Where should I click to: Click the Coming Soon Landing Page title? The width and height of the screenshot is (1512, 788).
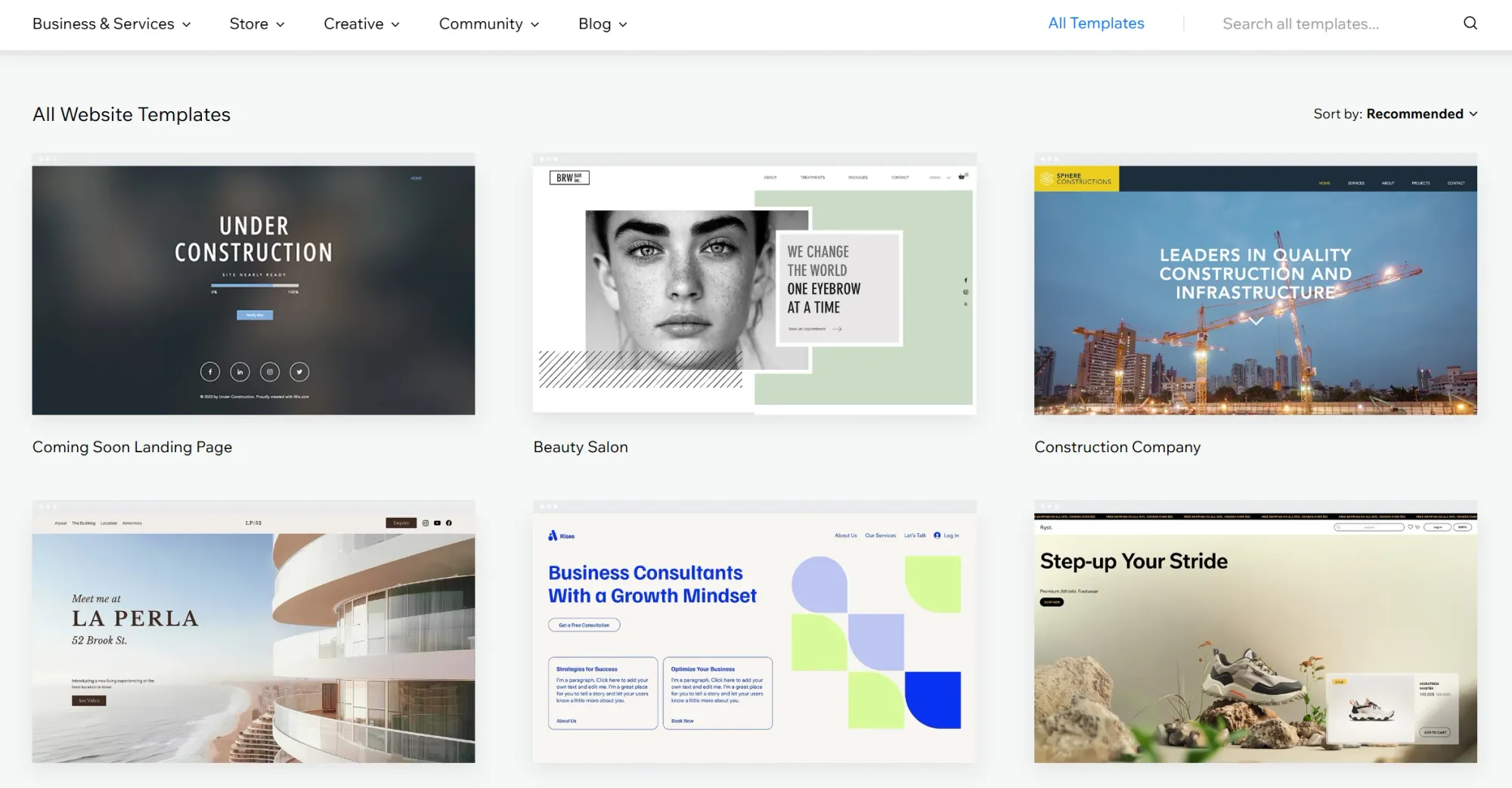[x=132, y=447]
